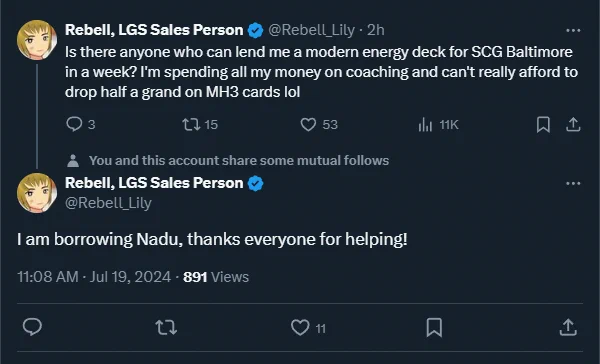Open replies on the SCG Baltimore tweet
The image size is (600, 364).
coord(80,124)
